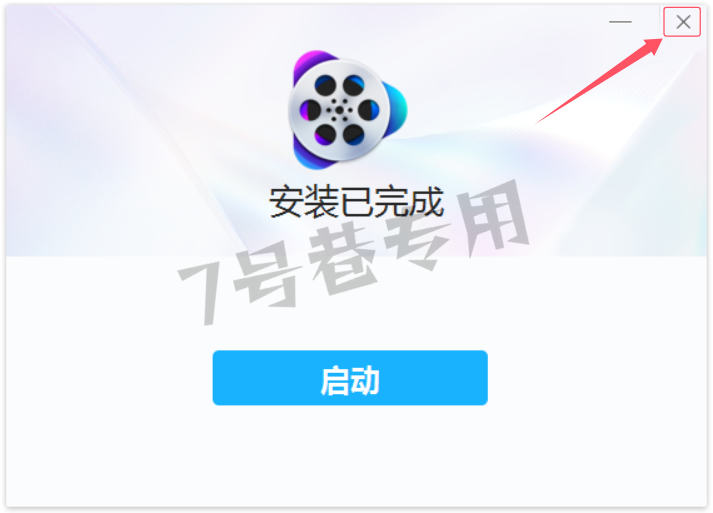The width and height of the screenshot is (713, 513).
Task: Close the installer window with X
Action: (683, 22)
